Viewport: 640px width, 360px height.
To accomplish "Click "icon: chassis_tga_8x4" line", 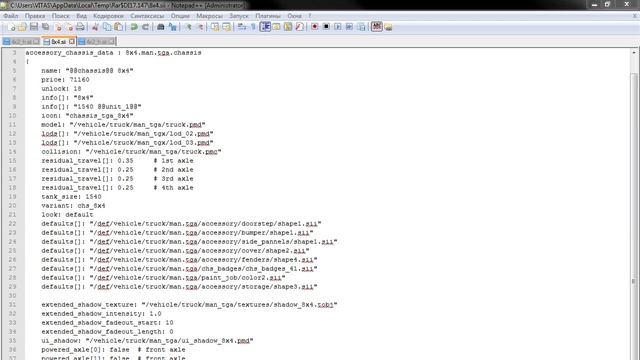I will coord(87,116).
